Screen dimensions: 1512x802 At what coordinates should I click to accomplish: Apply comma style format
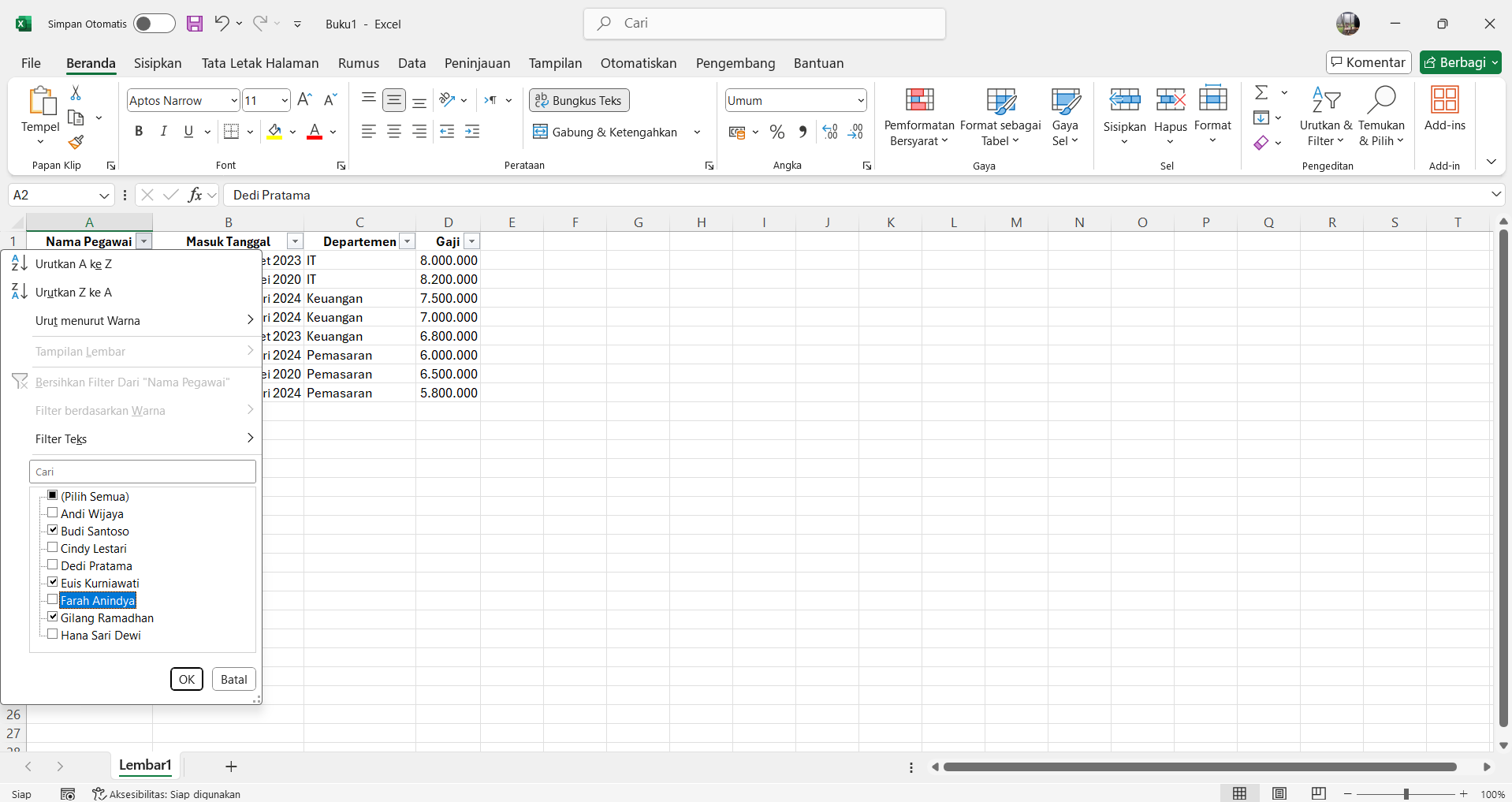click(803, 132)
